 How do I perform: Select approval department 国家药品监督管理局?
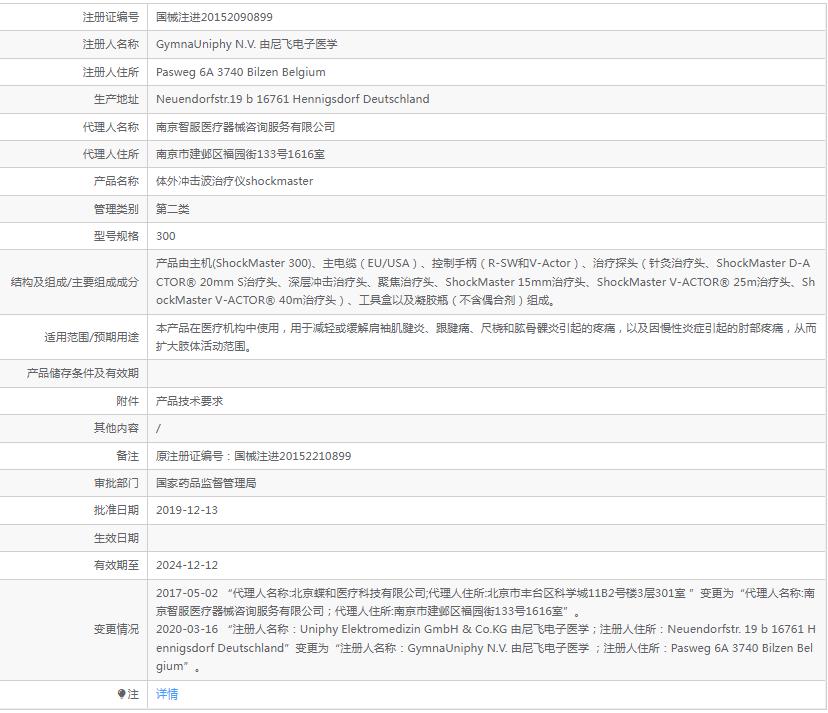(x=206, y=483)
